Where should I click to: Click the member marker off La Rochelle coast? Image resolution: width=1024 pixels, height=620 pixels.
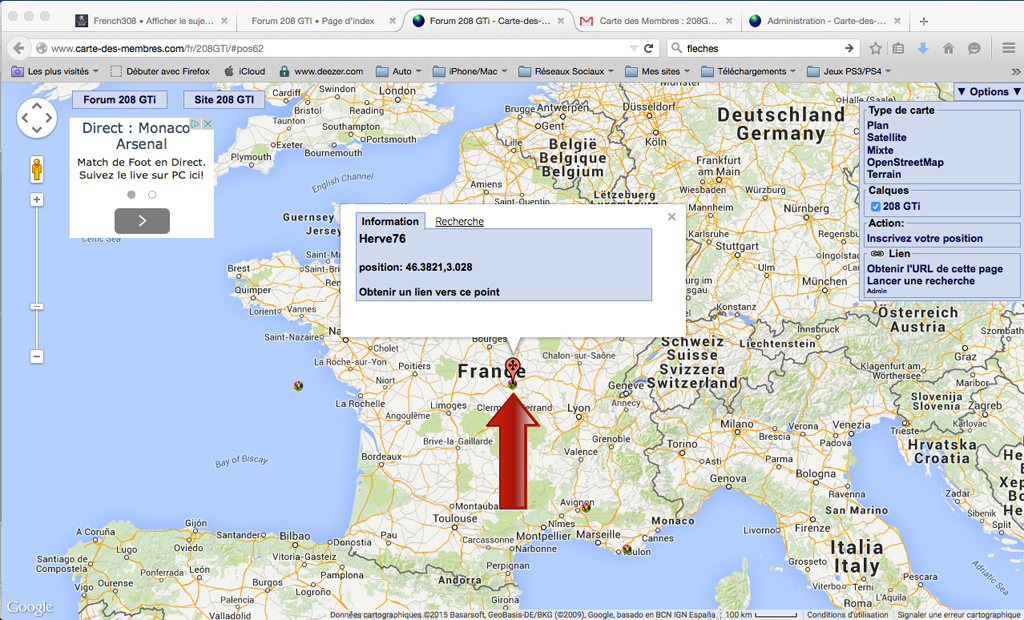[x=298, y=386]
